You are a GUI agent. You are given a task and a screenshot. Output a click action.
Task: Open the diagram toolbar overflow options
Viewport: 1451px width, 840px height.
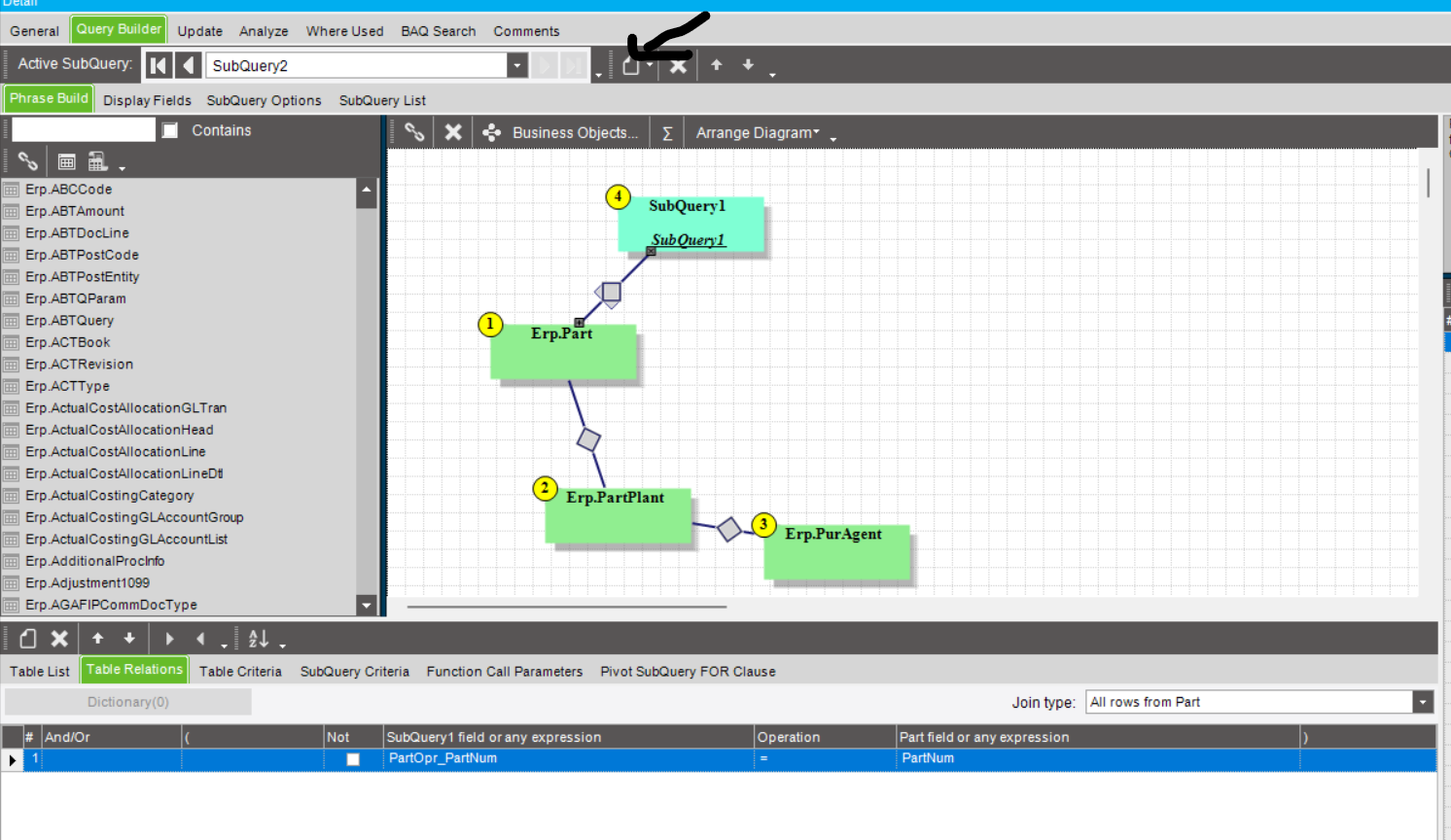tap(833, 140)
